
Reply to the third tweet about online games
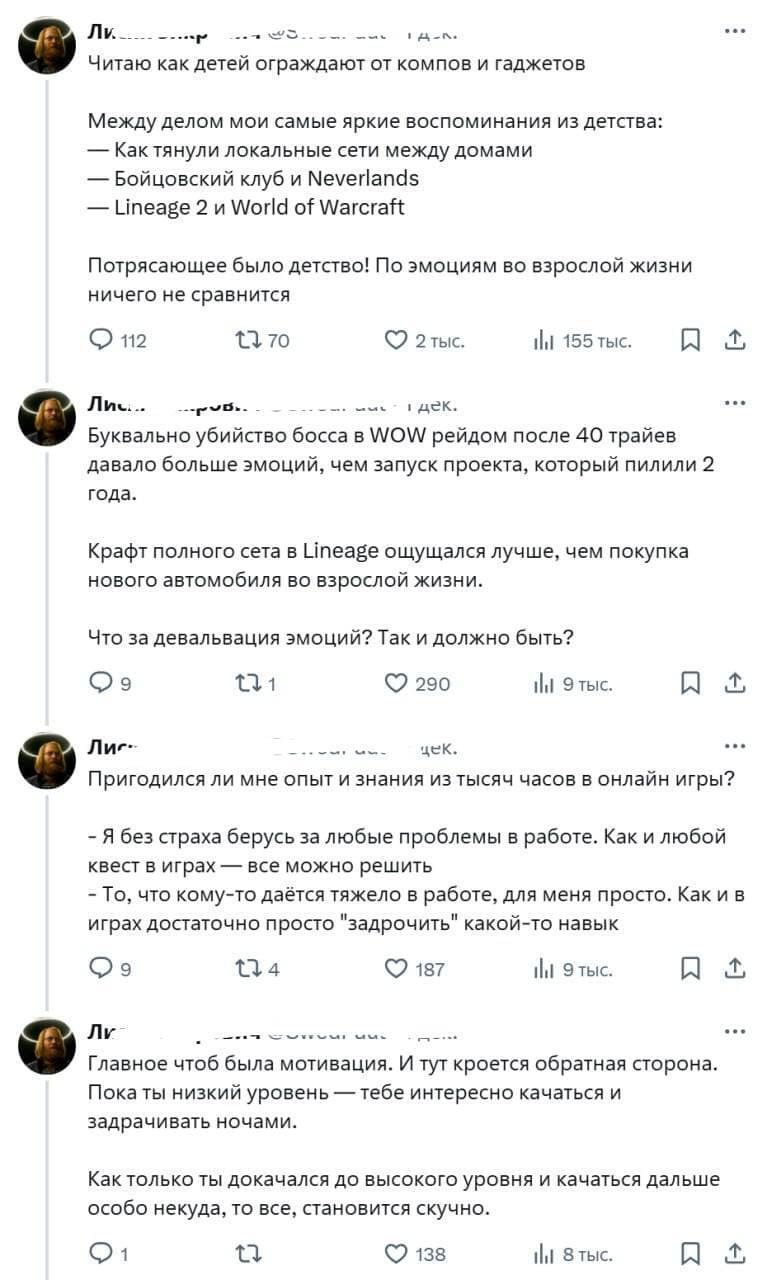point(101,967)
